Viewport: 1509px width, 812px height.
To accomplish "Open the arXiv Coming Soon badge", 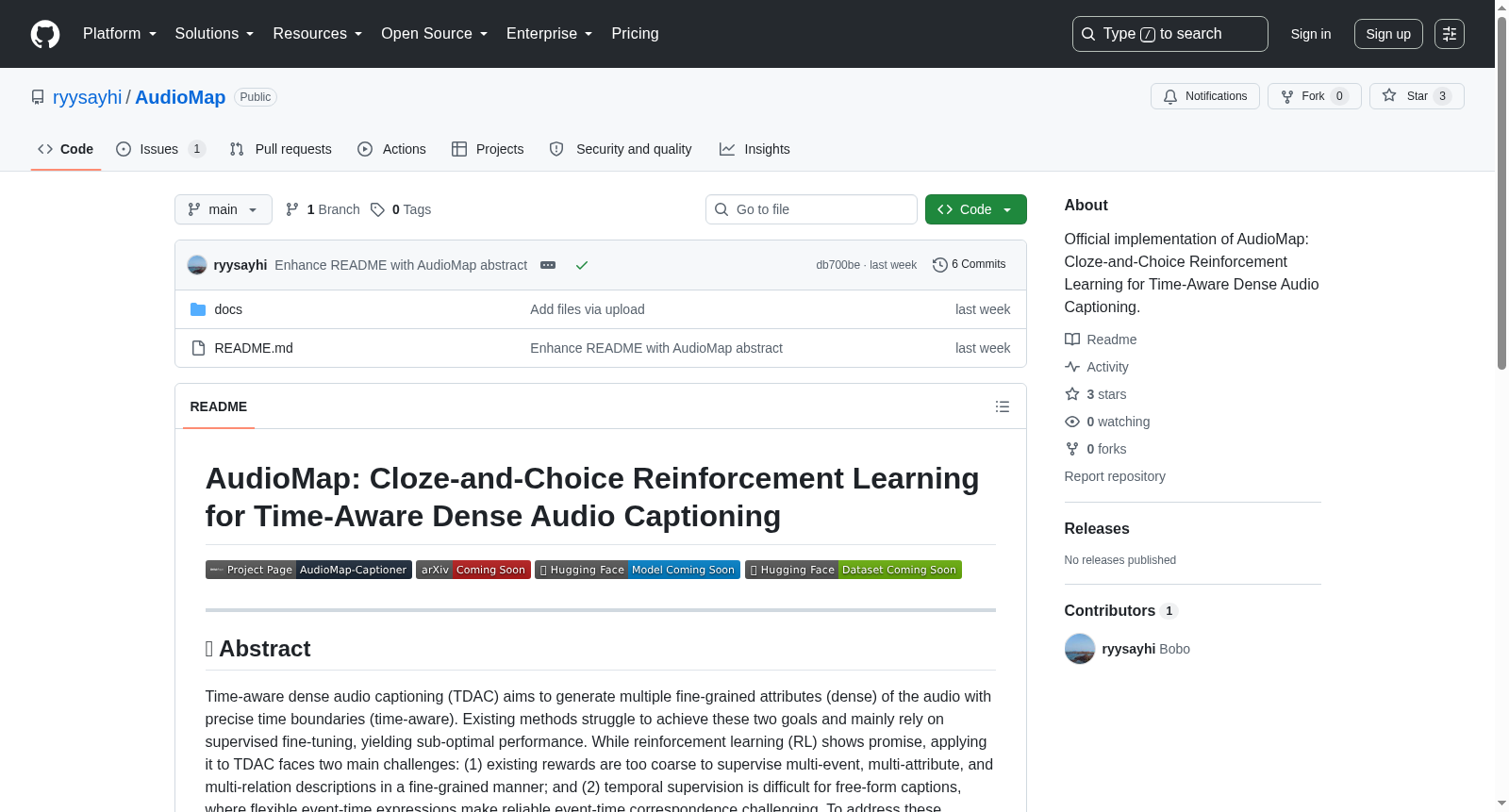I will coord(473,570).
